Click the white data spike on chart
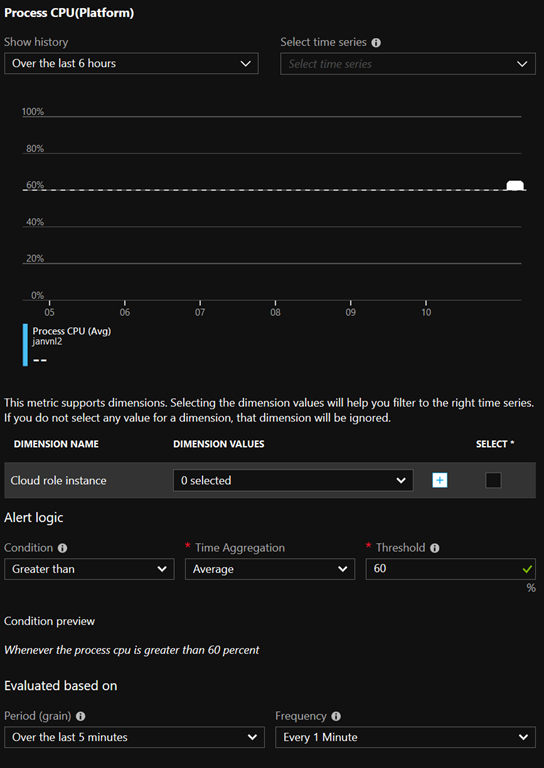The image size is (544, 768). coord(515,185)
